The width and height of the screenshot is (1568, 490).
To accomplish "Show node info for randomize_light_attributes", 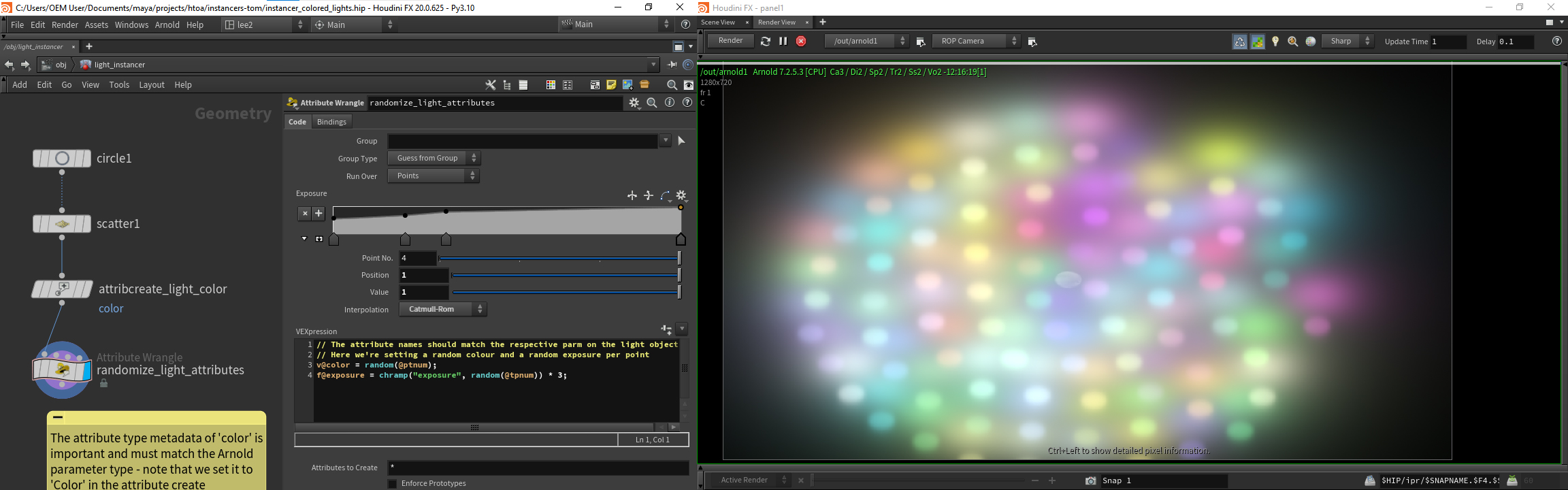I will pyautogui.click(x=670, y=103).
